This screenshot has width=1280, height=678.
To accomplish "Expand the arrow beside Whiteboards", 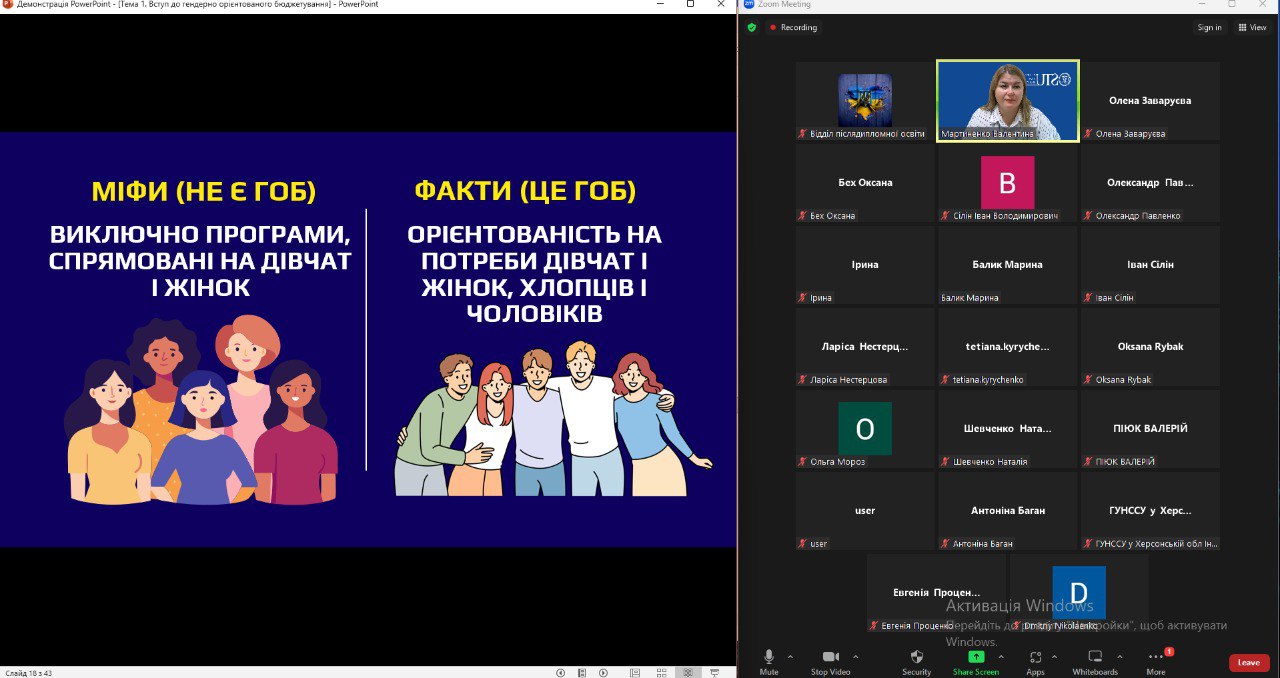I will click(x=1119, y=657).
